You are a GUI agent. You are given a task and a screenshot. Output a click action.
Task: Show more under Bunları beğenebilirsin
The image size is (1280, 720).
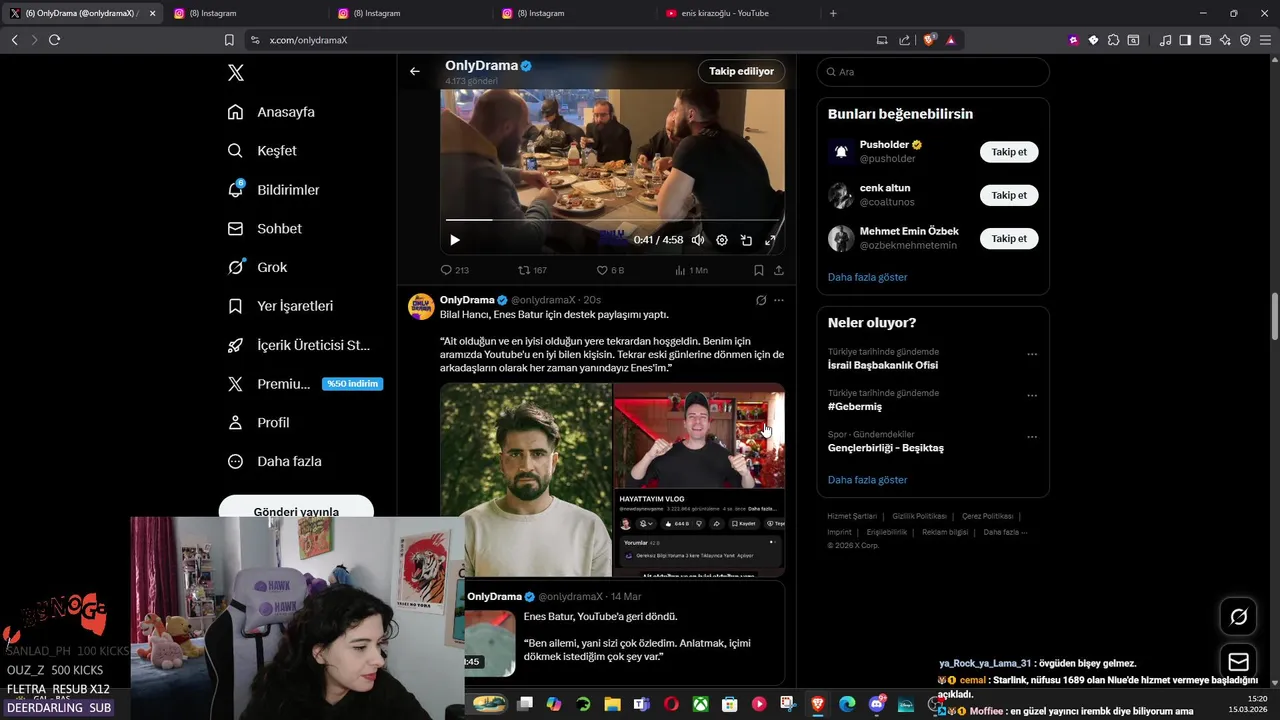click(x=867, y=277)
